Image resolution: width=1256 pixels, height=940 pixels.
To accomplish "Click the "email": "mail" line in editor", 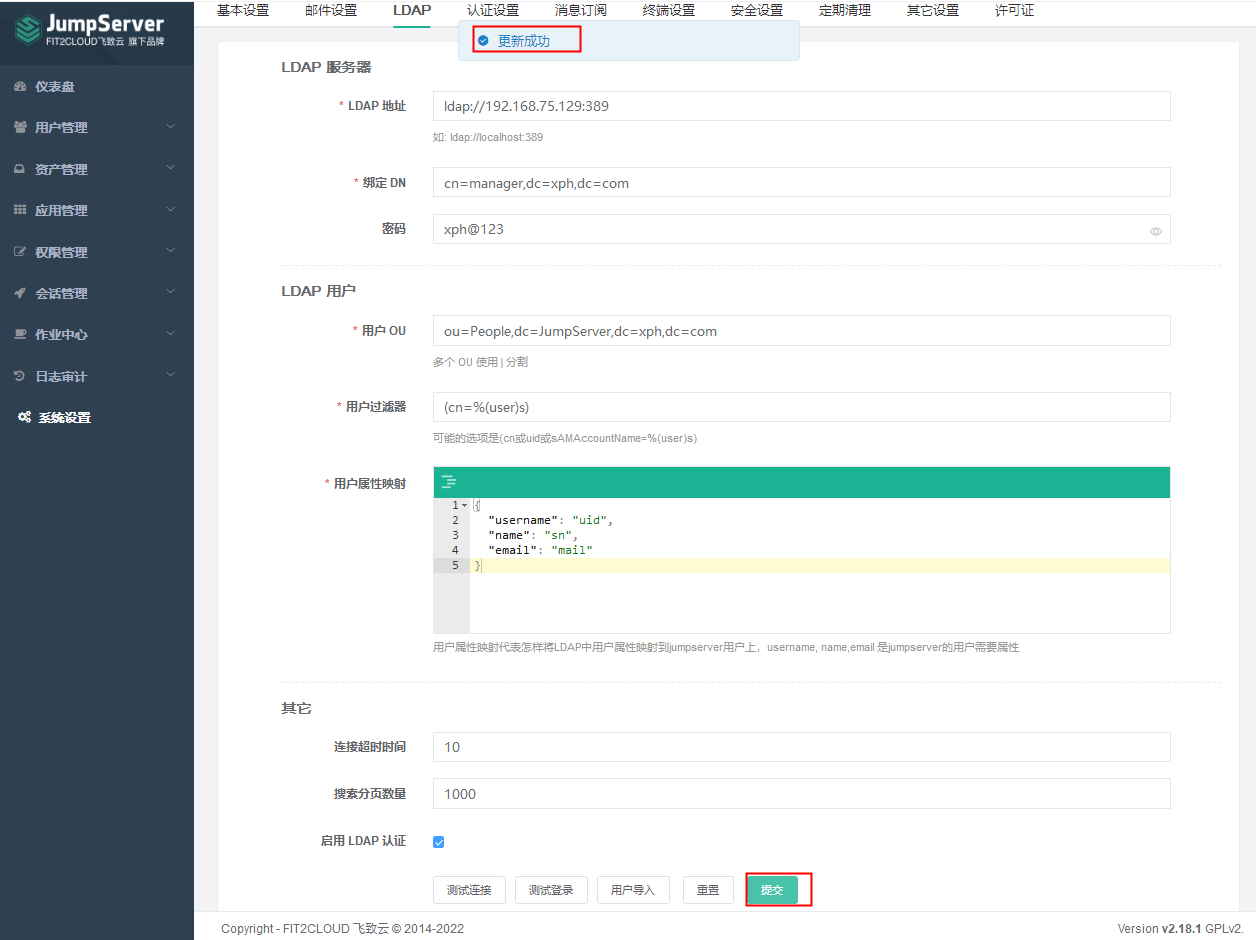I will tap(540, 550).
